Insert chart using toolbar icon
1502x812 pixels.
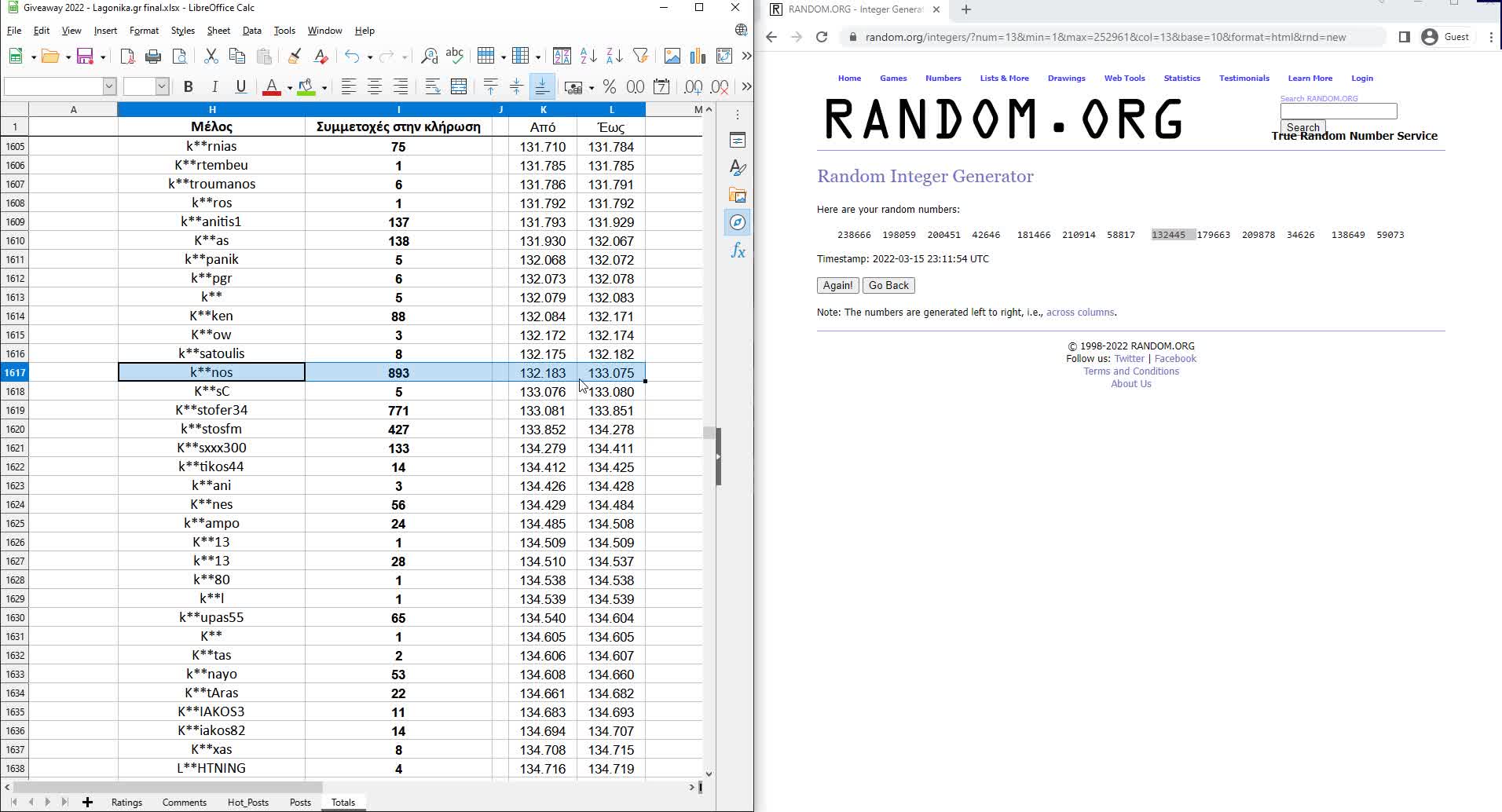coord(698,56)
